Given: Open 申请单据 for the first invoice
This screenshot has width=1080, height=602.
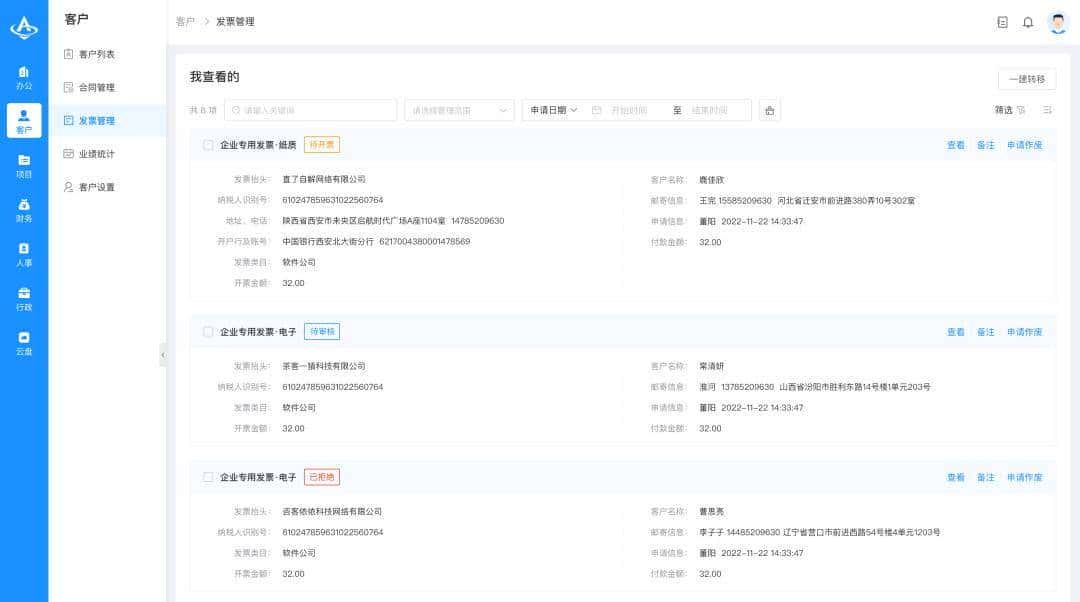Looking at the screenshot, I should [x=1024, y=144].
